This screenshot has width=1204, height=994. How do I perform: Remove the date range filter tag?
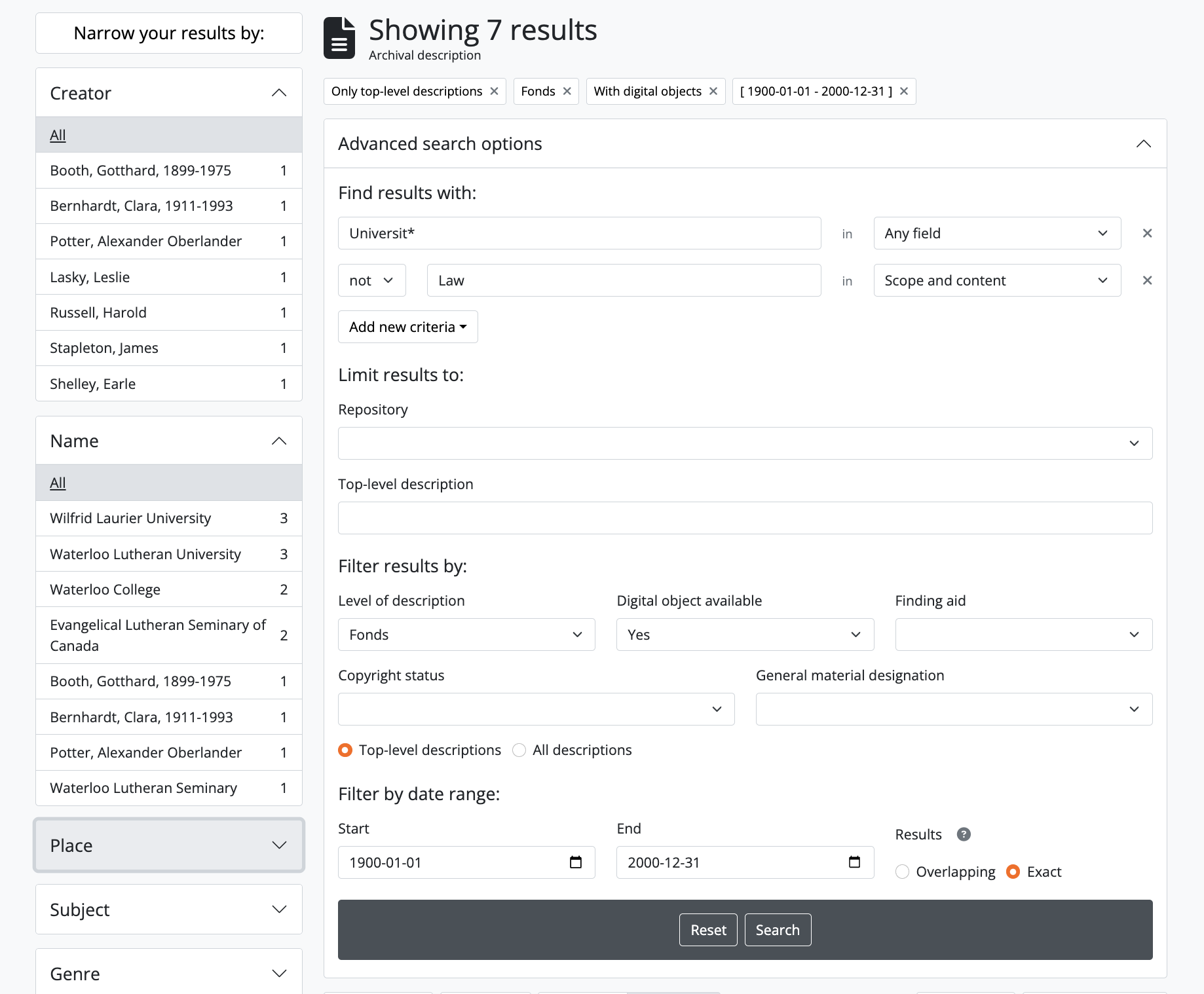(x=904, y=91)
